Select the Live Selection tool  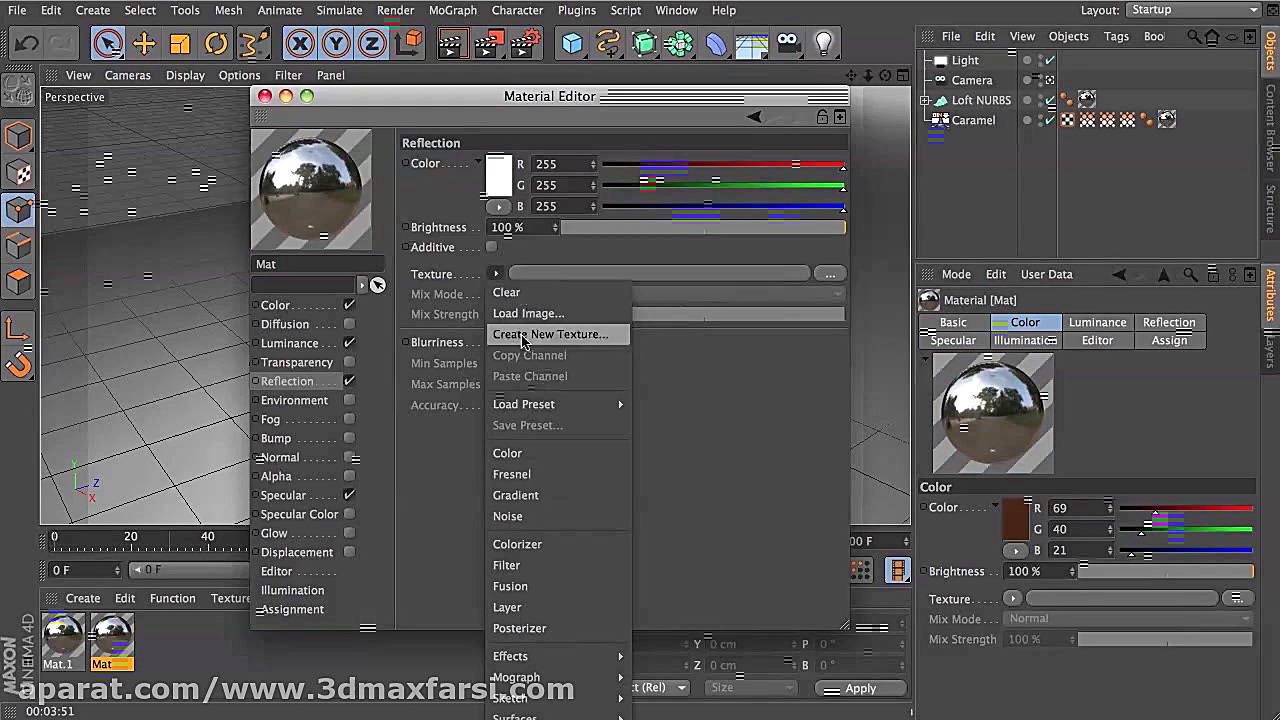point(108,43)
